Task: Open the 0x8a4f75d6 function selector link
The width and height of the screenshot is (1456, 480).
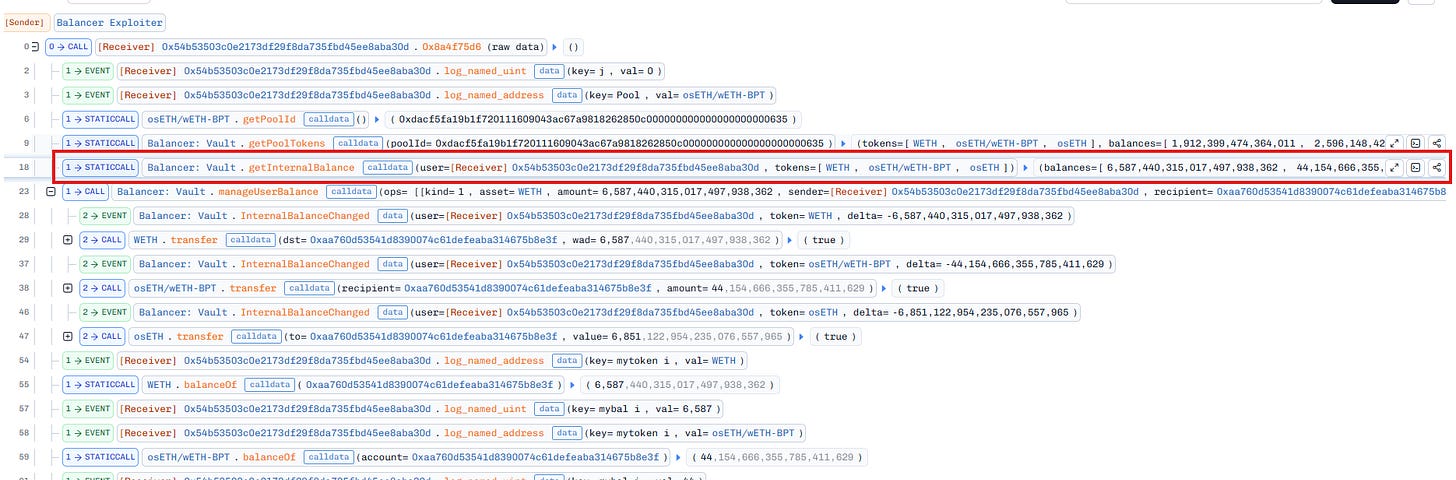Action: click(450, 47)
